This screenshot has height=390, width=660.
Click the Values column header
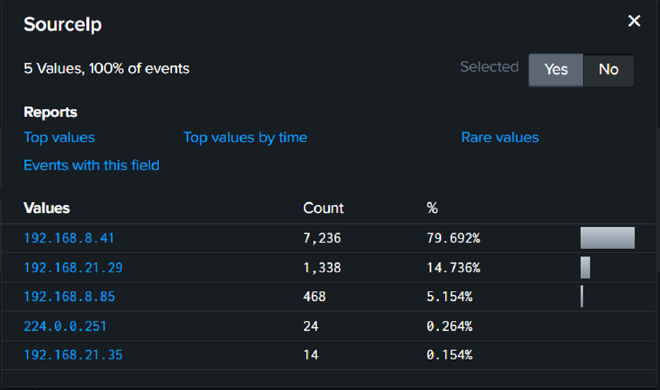47,208
